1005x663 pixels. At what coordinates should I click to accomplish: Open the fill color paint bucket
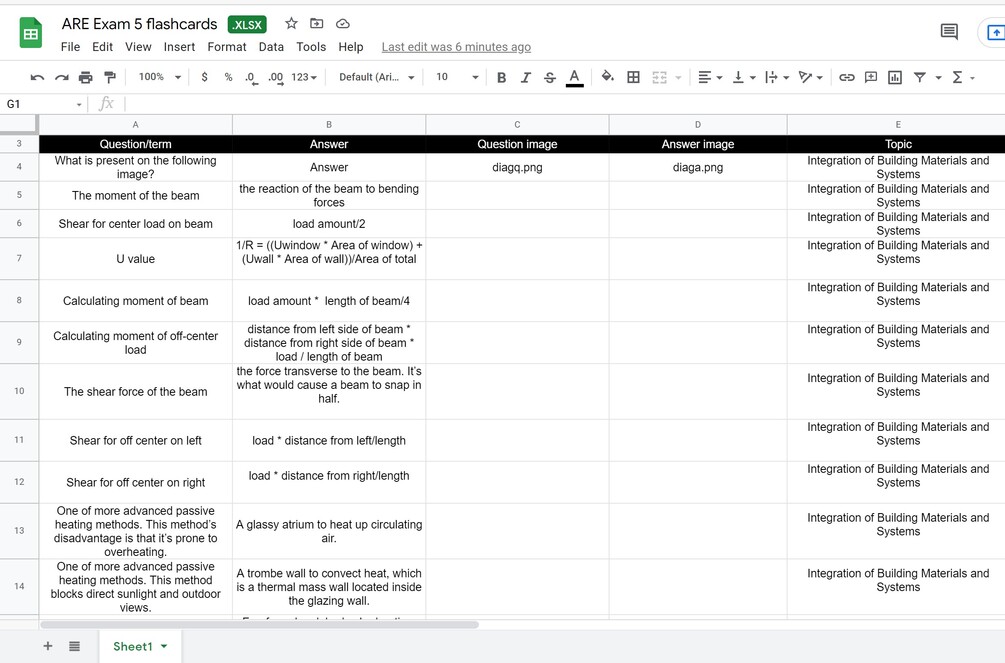[607, 77]
